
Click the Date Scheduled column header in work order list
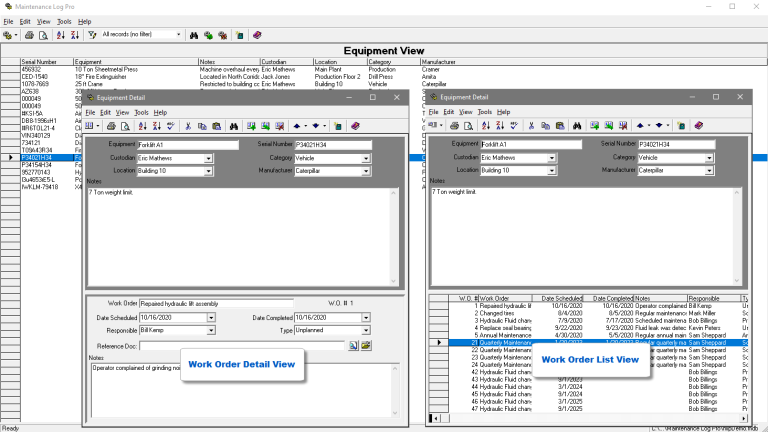[x=561, y=298]
